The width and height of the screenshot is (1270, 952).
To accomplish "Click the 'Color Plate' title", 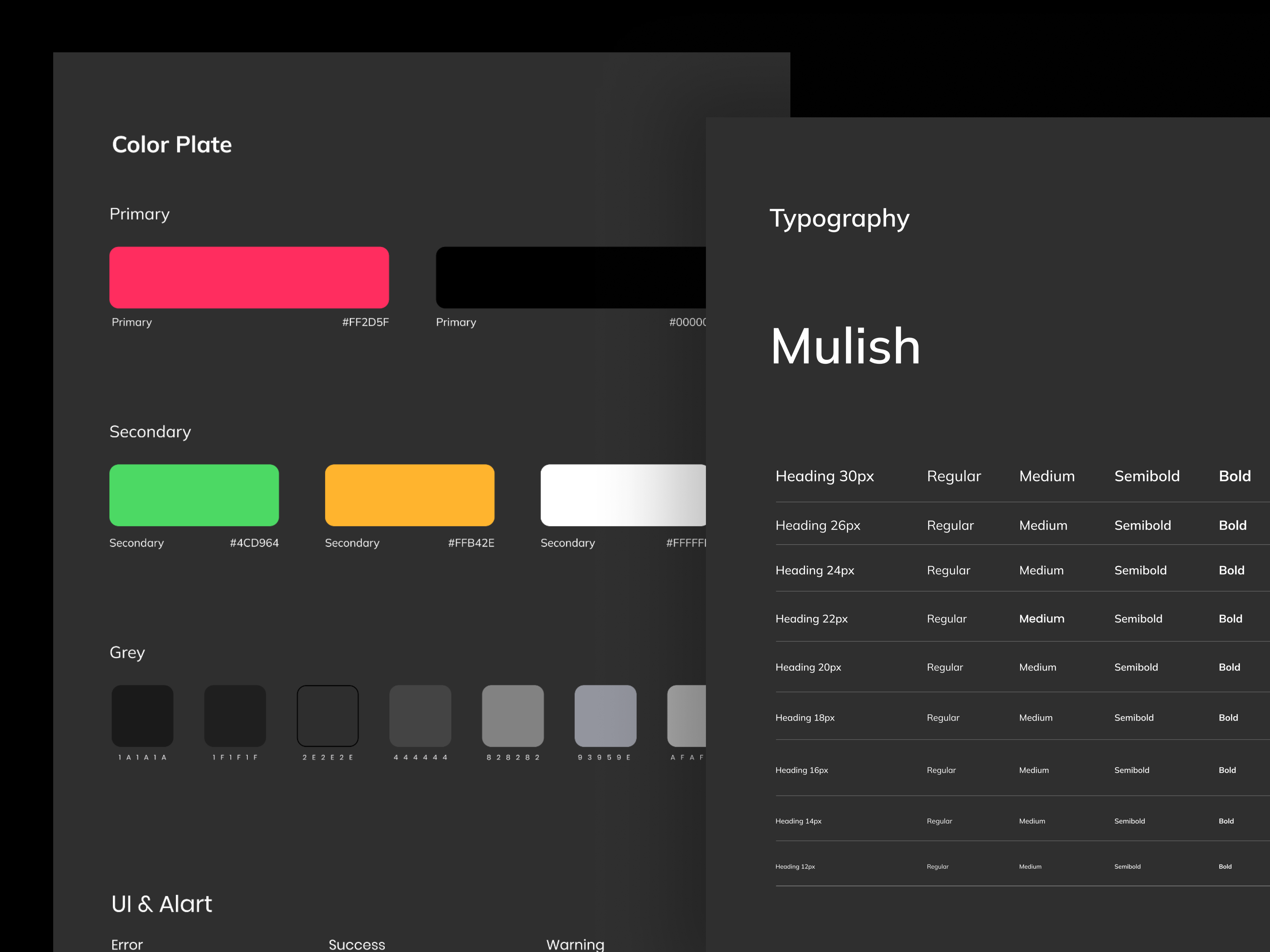I will point(172,145).
